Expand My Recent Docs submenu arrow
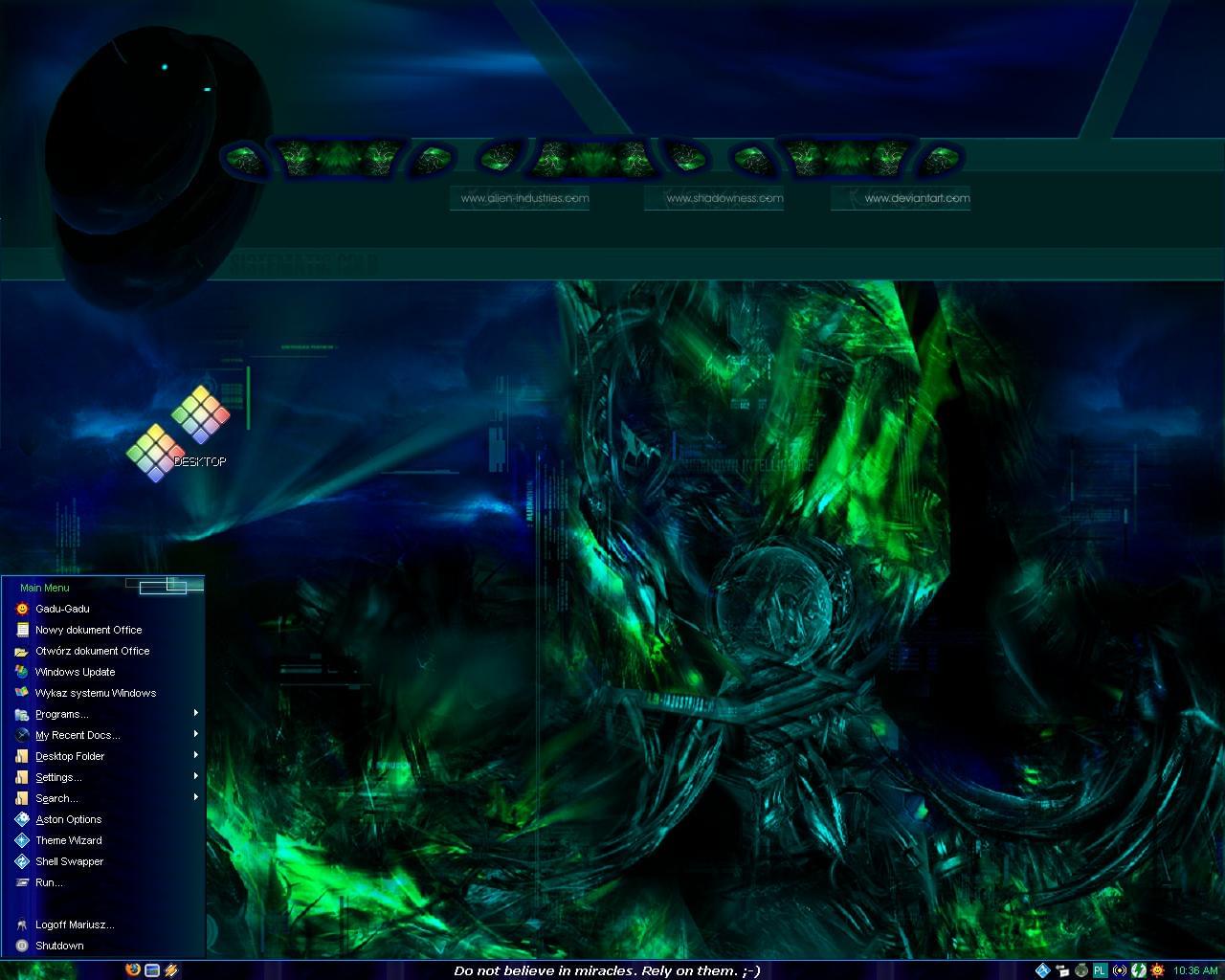Viewport: 1225px width, 980px height. point(195,734)
